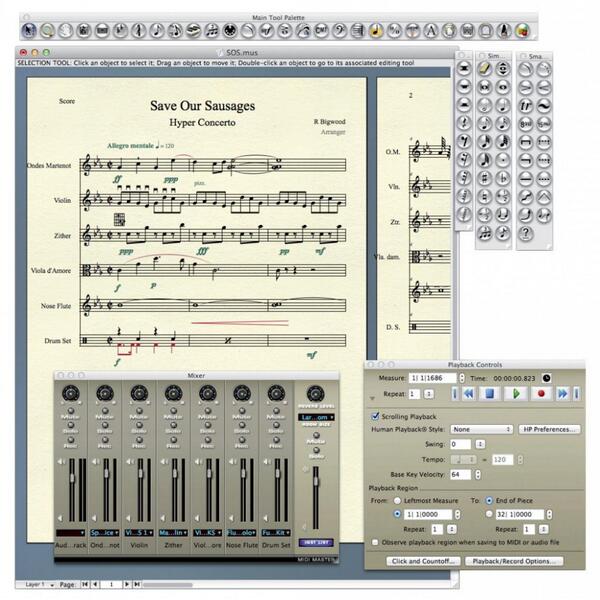Open Playback/Record Options
Viewport: 600px width, 600px height.
[514, 561]
